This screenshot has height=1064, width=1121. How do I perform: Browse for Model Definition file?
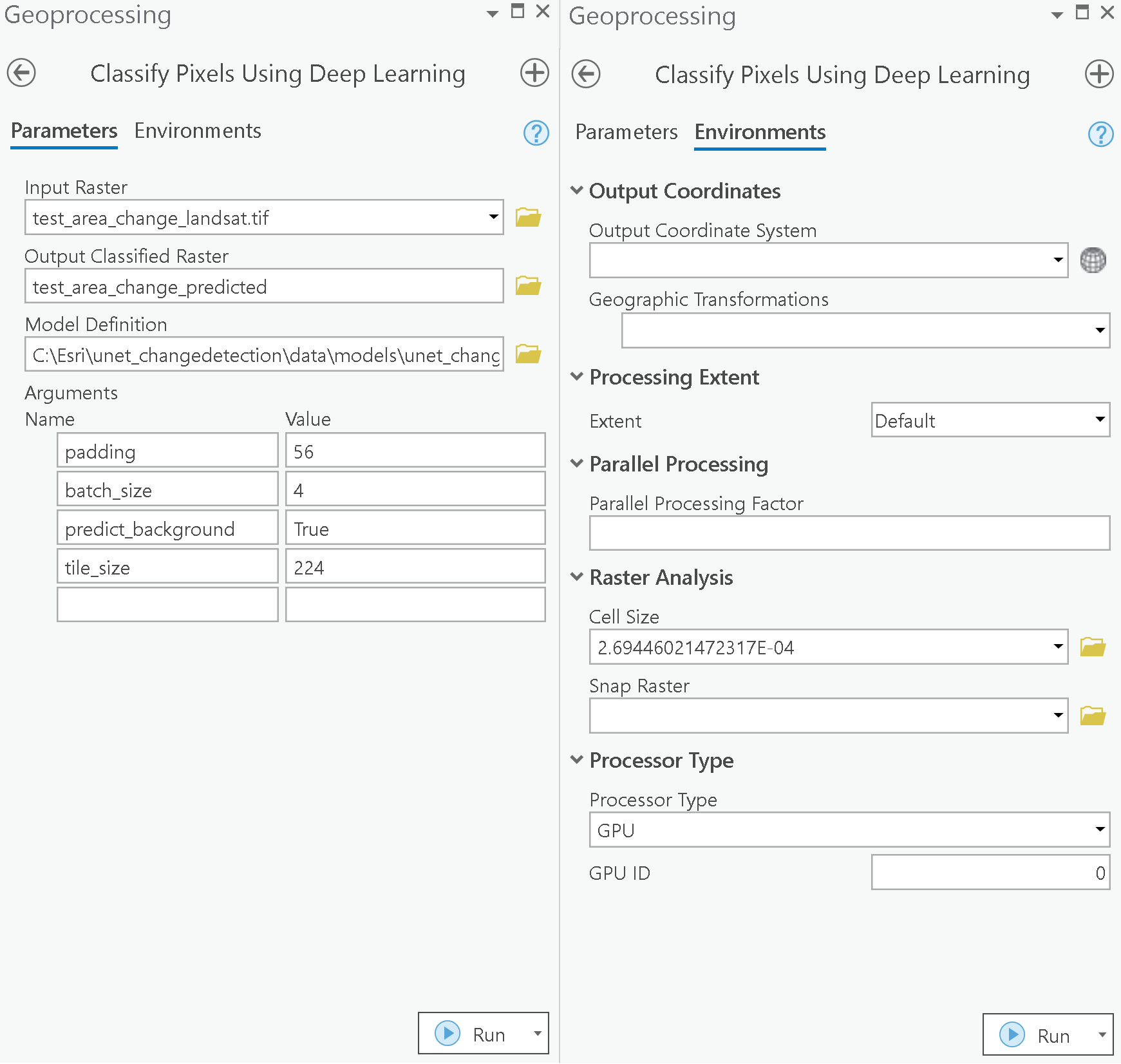point(528,354)
